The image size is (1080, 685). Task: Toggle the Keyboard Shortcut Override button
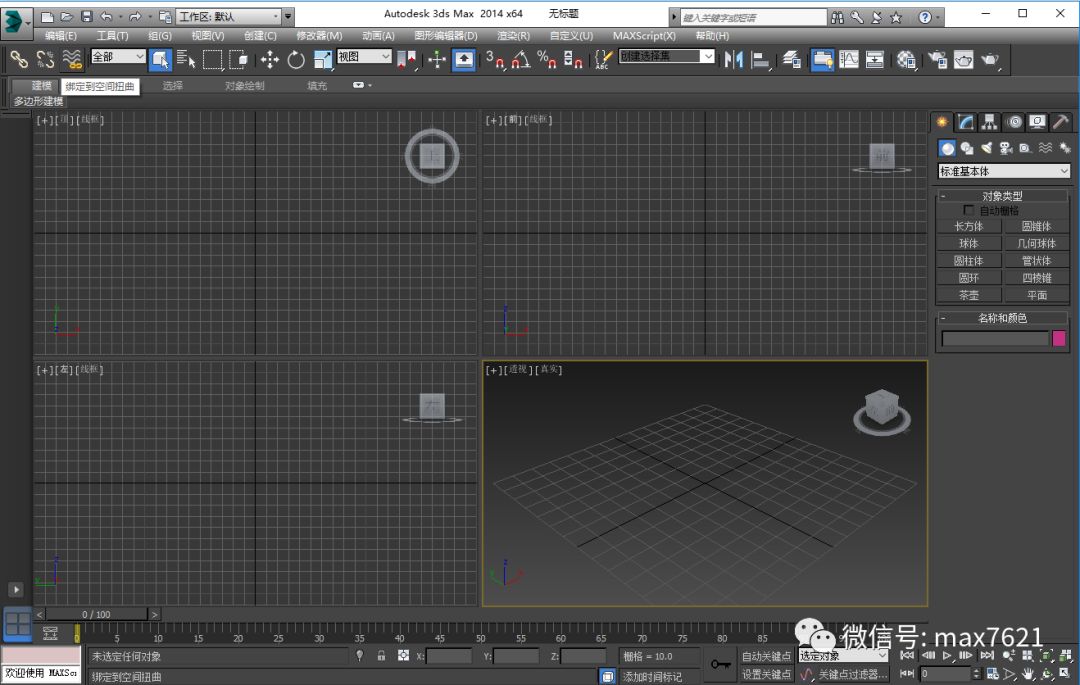click(x=464, y=60)
